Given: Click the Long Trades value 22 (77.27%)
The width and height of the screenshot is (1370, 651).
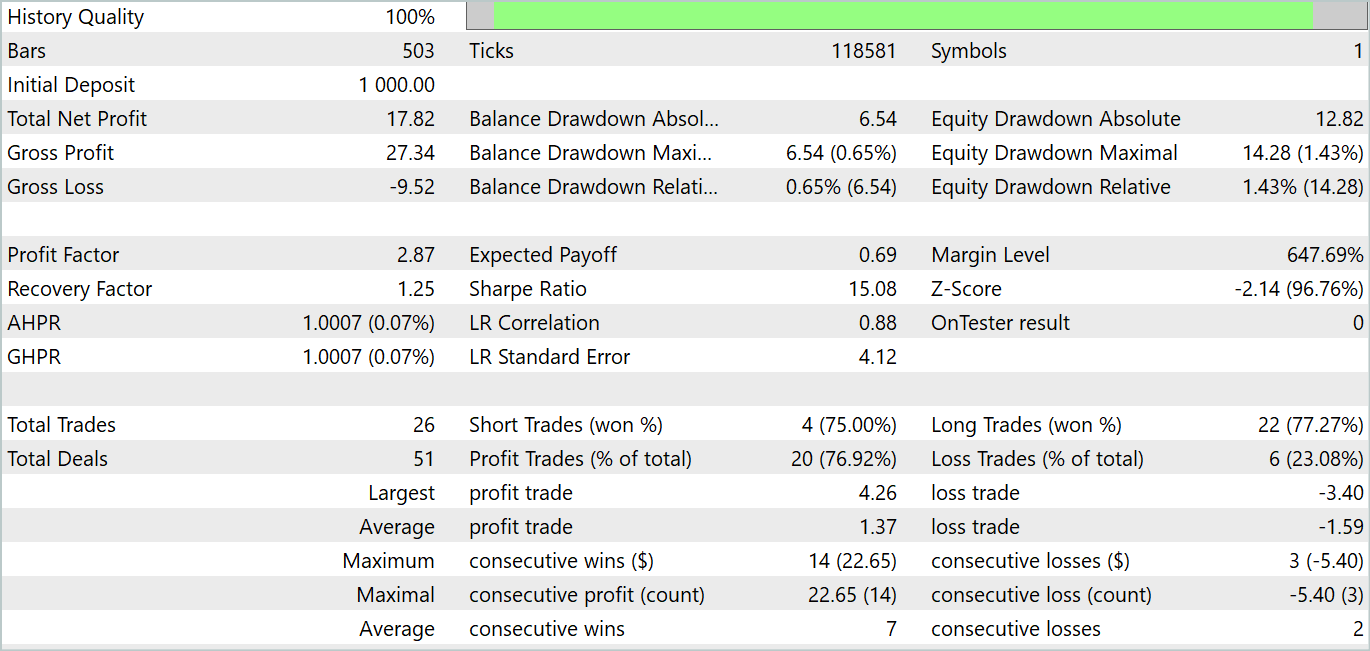Looking at the screenshot, I should (x=1311, y=425).
